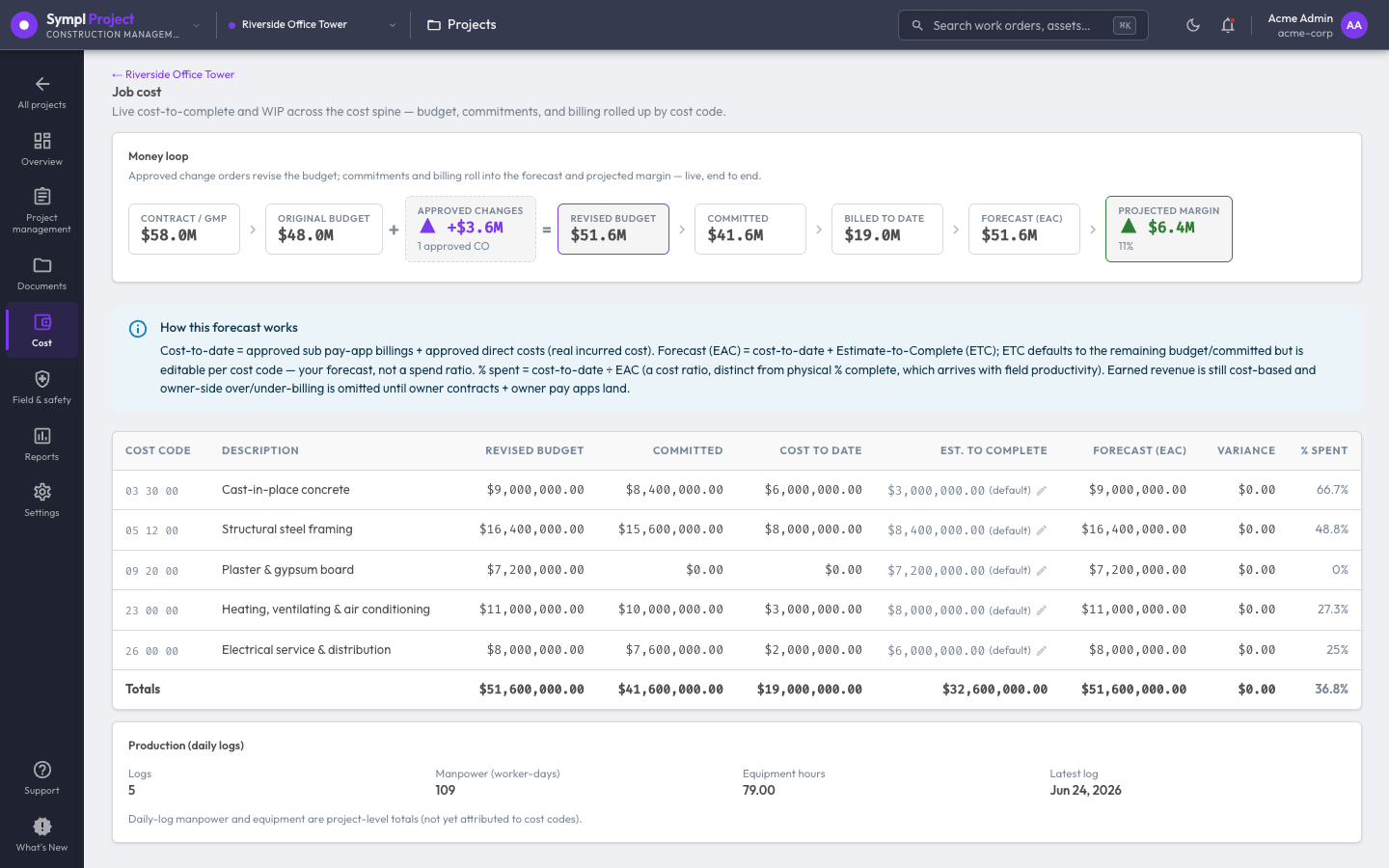1389x868 pixels.
Task: Select the Projected Margin card
Action: click(x=1169, y=229)
